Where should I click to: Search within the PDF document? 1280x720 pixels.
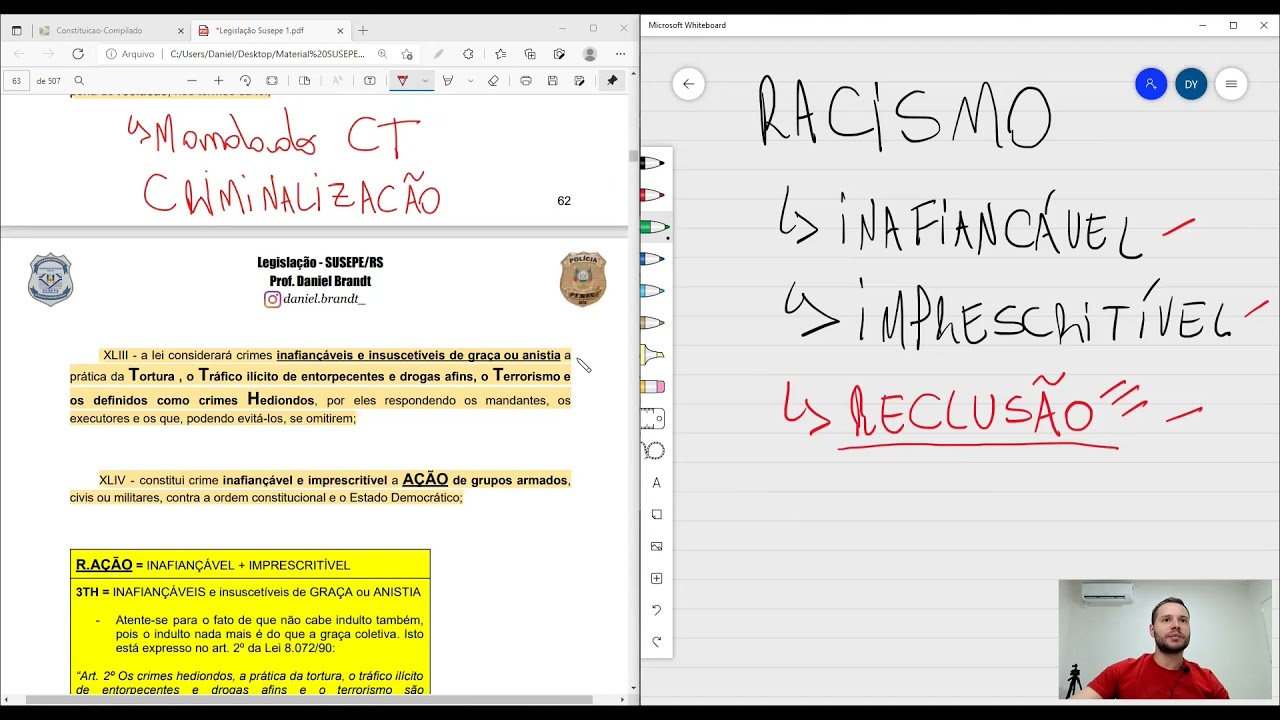(79, 81)
